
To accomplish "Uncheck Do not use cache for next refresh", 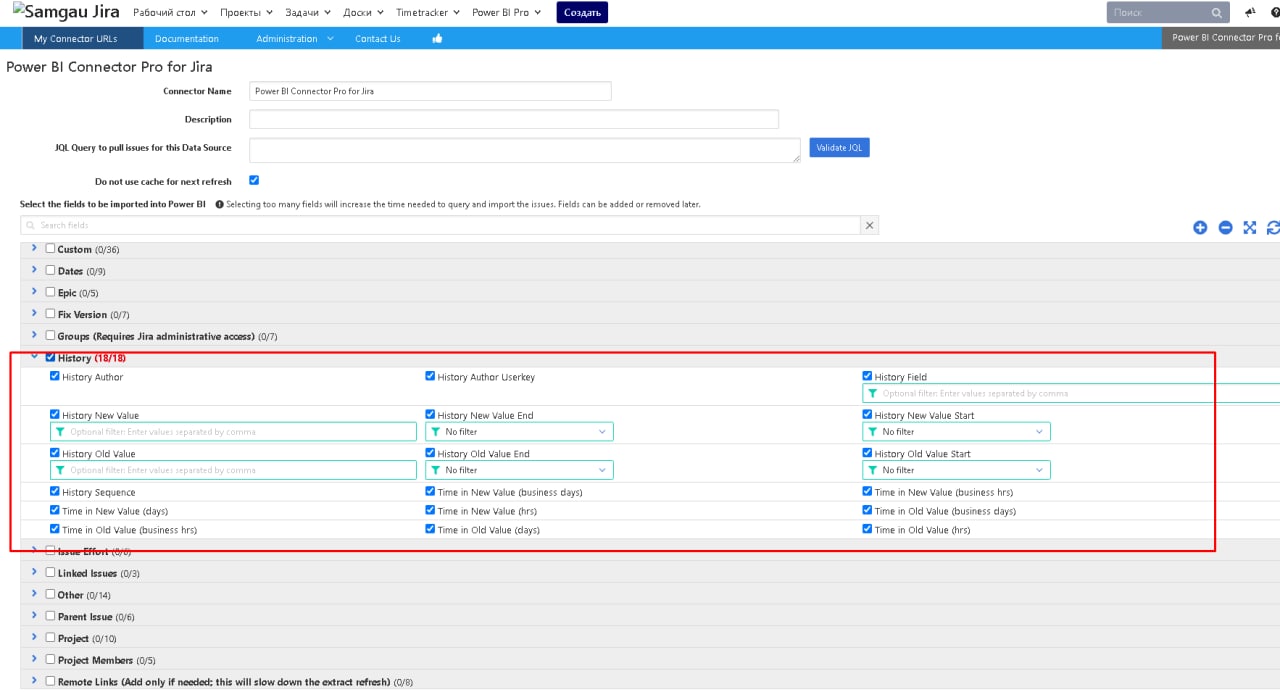I will point(254,181).
